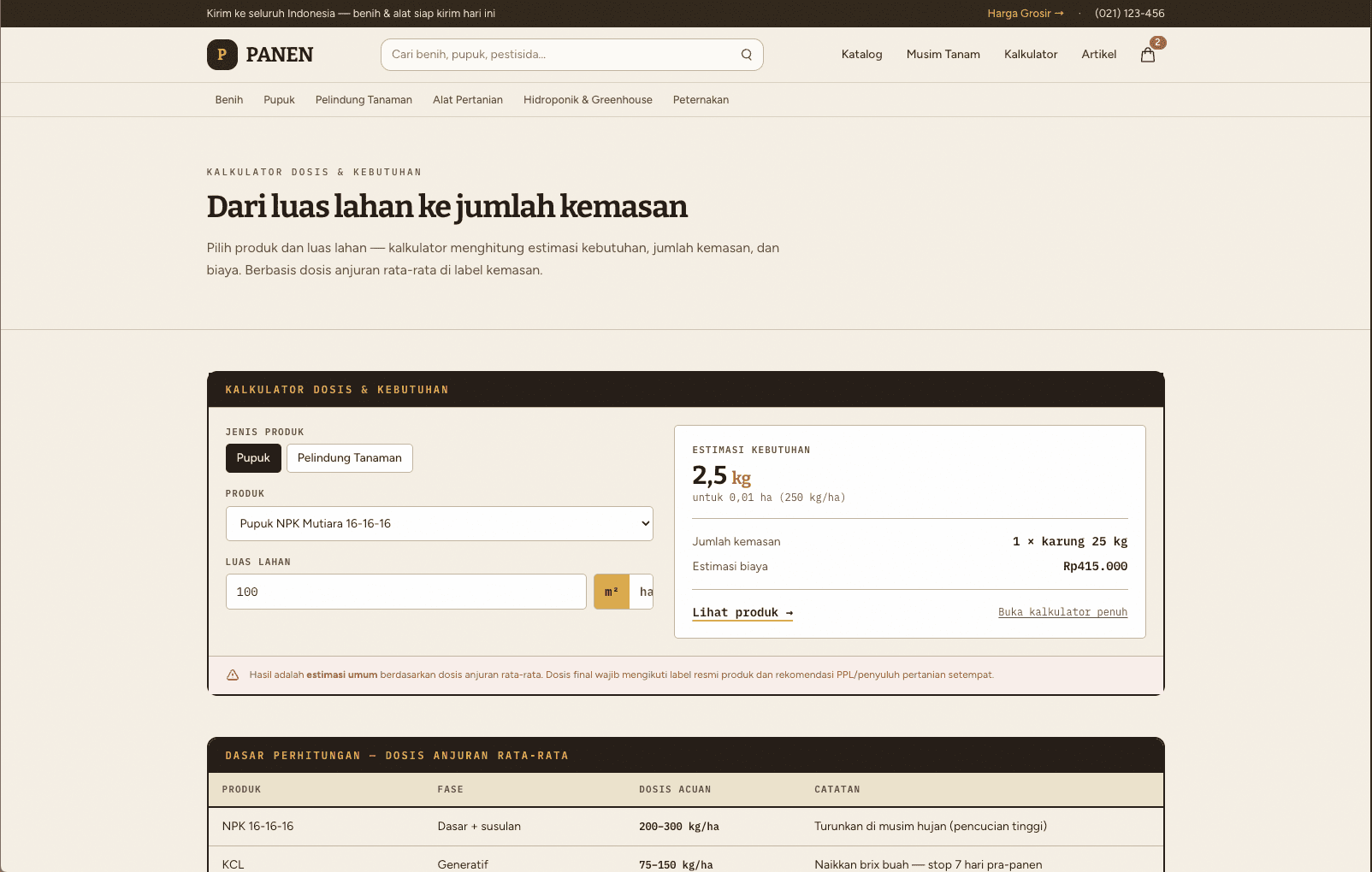
Task: Select the Pupuk product type
Action: (x=253, y=458)
